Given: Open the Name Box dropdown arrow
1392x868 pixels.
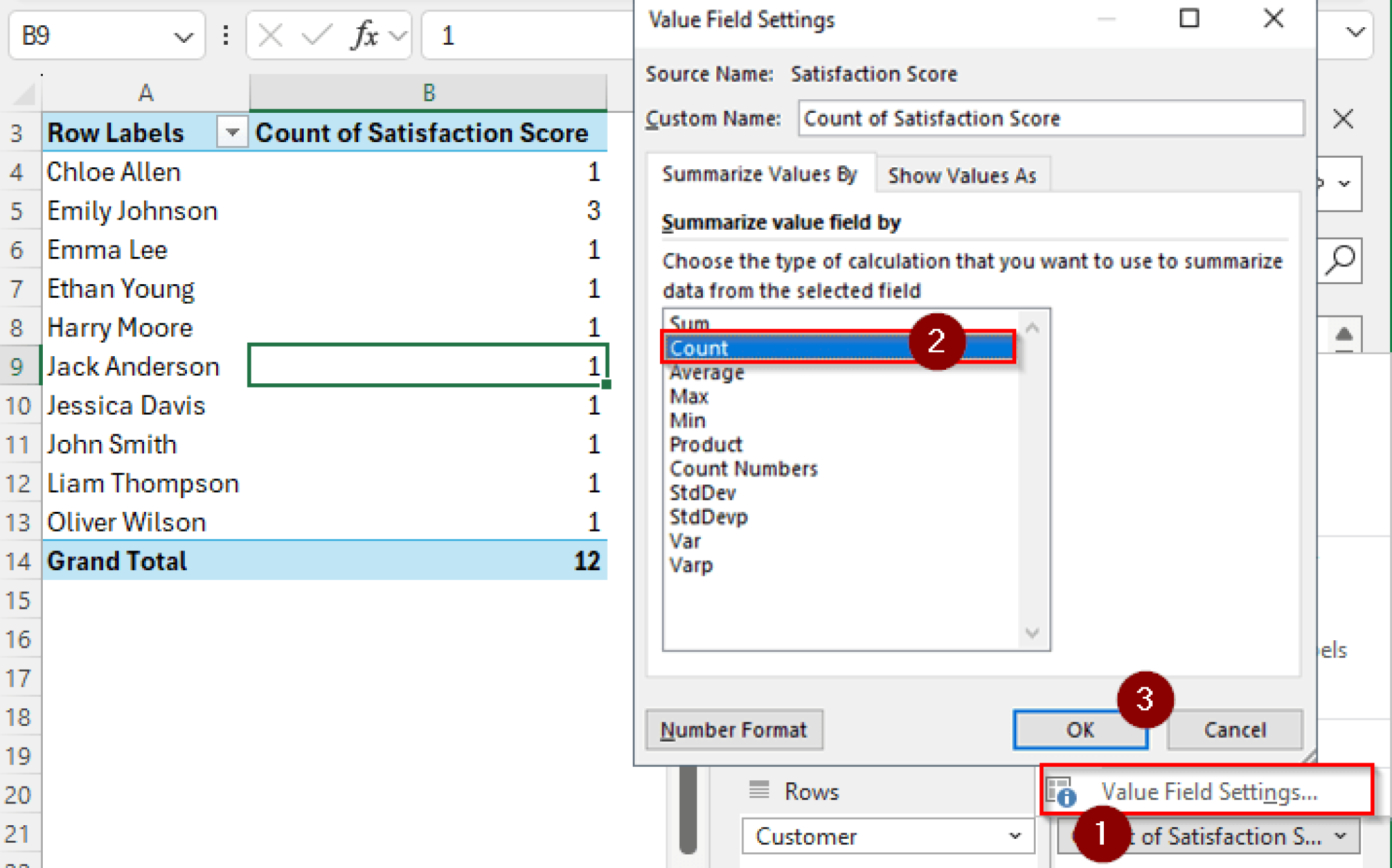Looking at the screenshot, I should [x=183, y=35].
